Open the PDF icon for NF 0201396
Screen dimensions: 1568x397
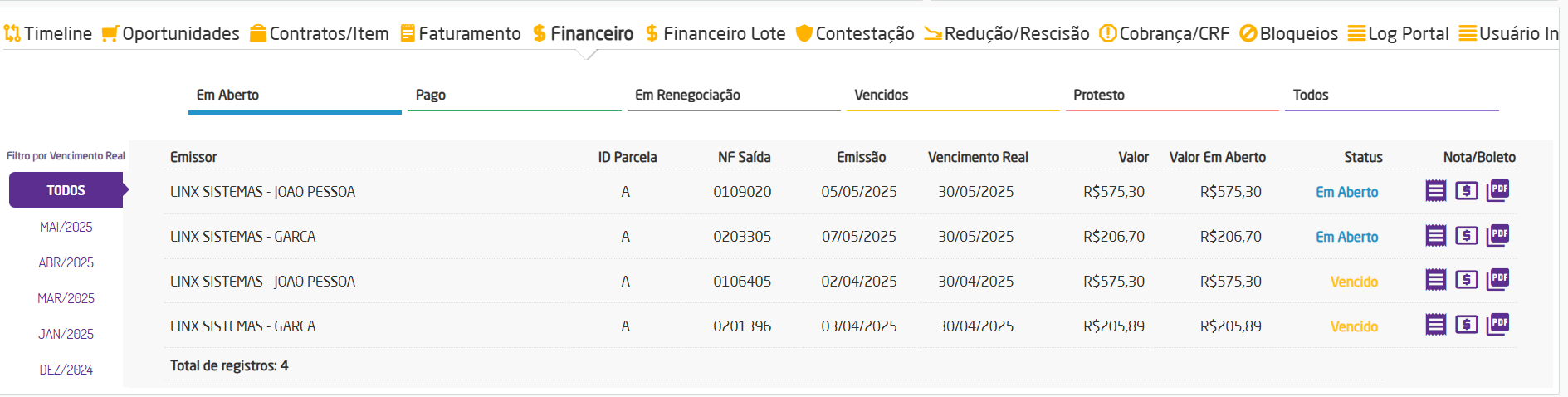click(x=1497, y=324)
